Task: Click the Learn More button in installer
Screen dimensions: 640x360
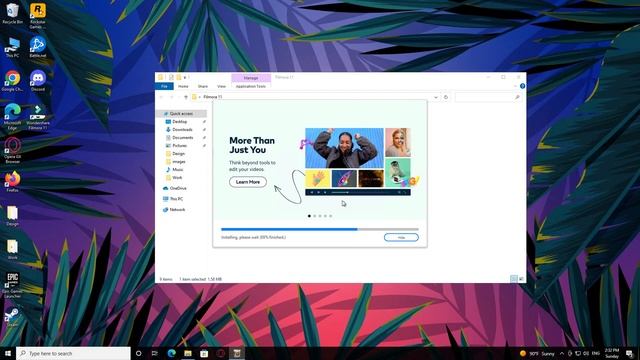Action: [x=248, y=182]
